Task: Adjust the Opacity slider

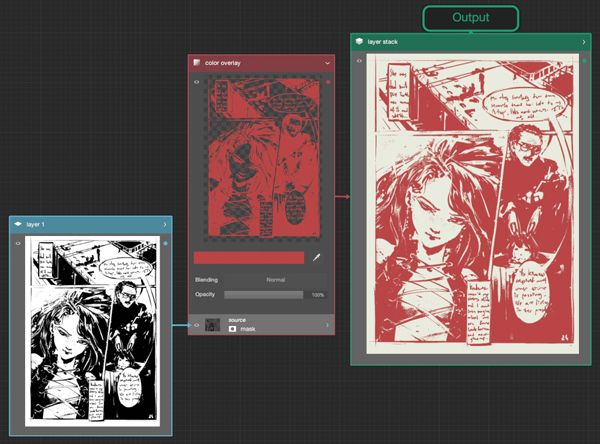Action: (x=264, y=295)
